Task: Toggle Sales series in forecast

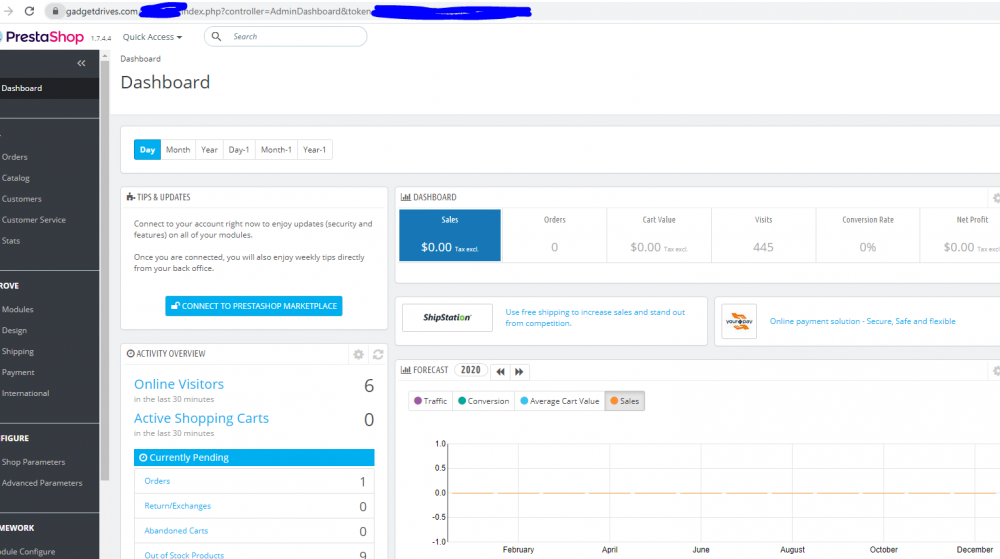Action: tap(624, 401)
